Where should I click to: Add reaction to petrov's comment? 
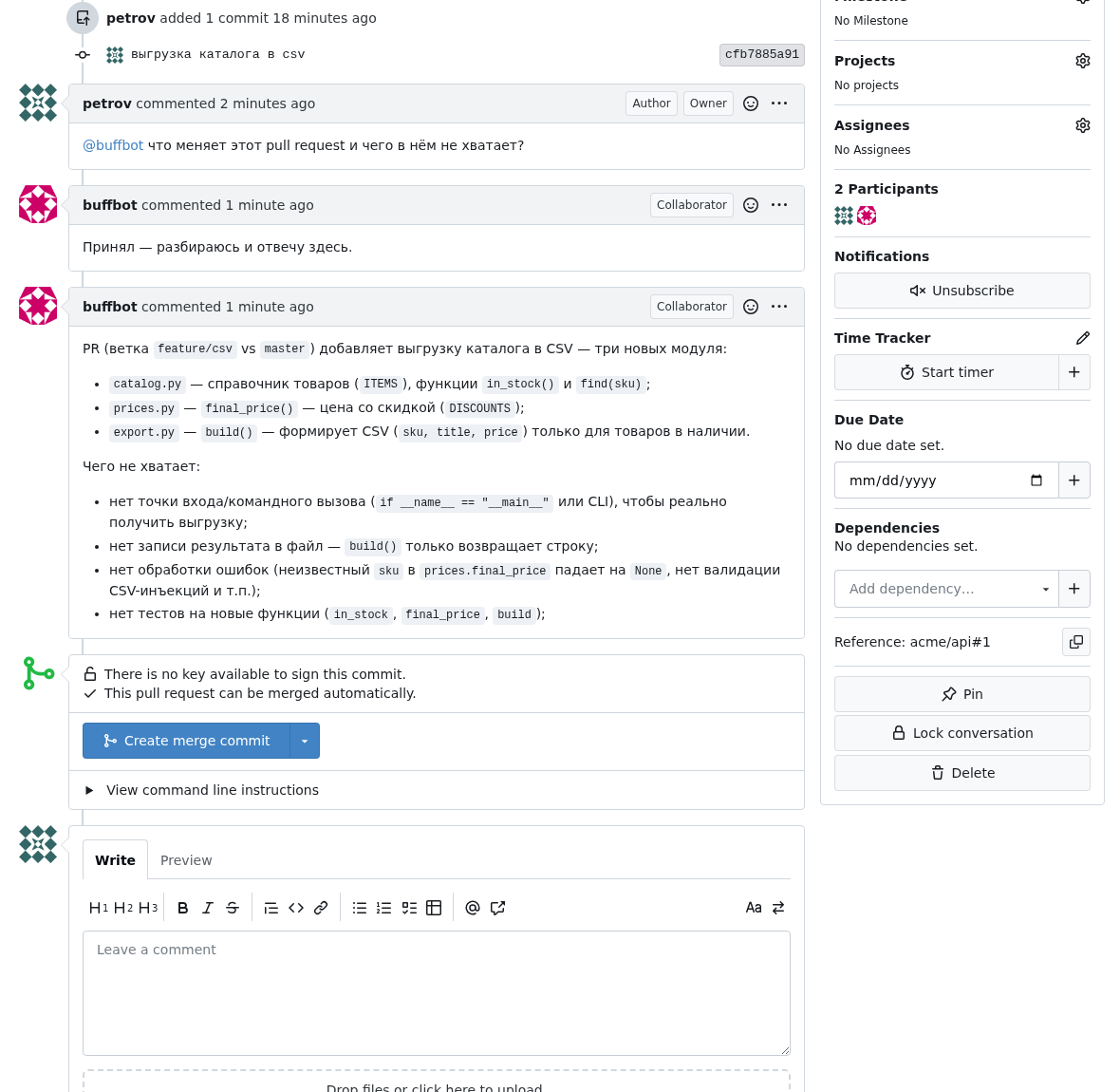coord(751,104)
